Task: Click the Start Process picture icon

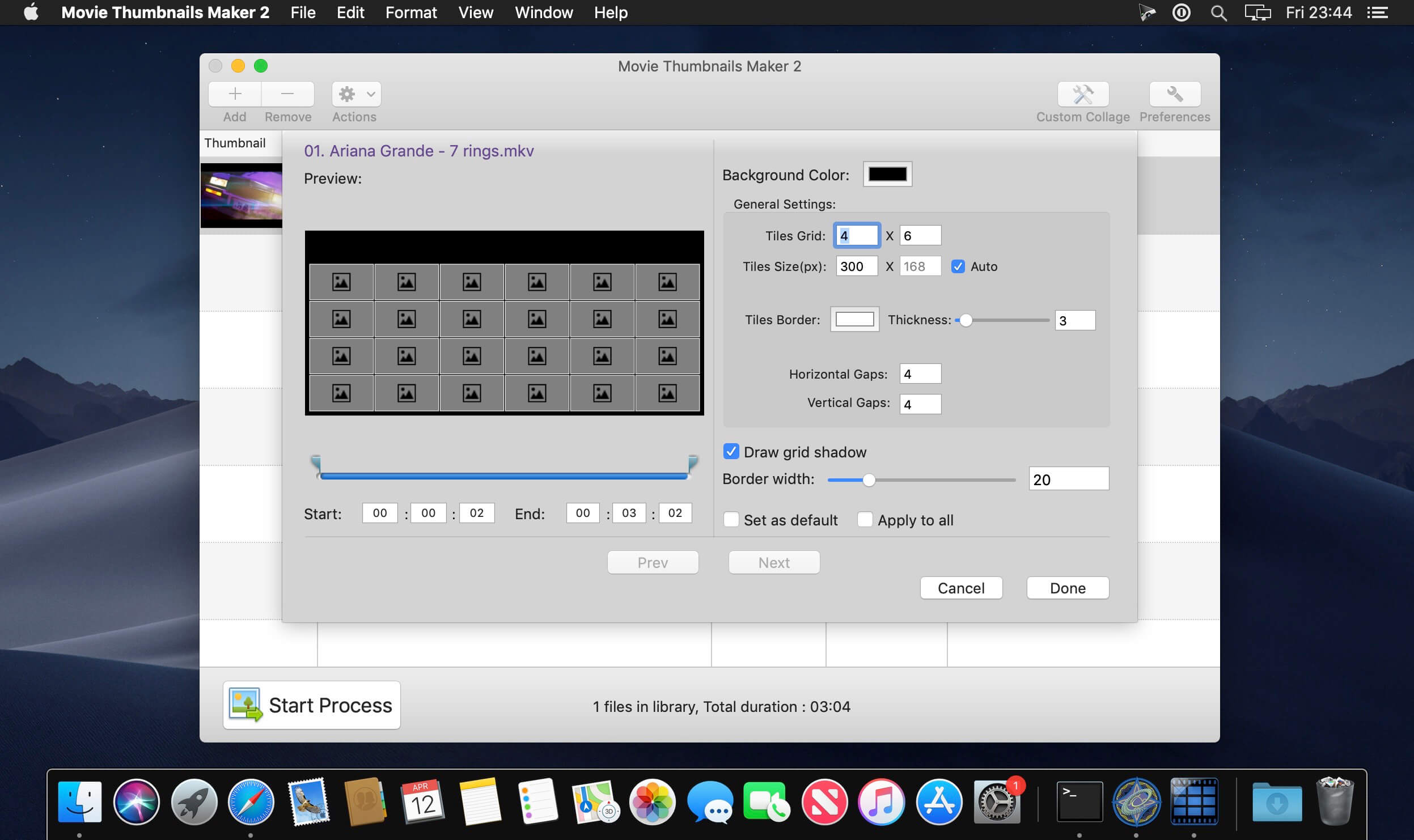Action: [245, 705]
